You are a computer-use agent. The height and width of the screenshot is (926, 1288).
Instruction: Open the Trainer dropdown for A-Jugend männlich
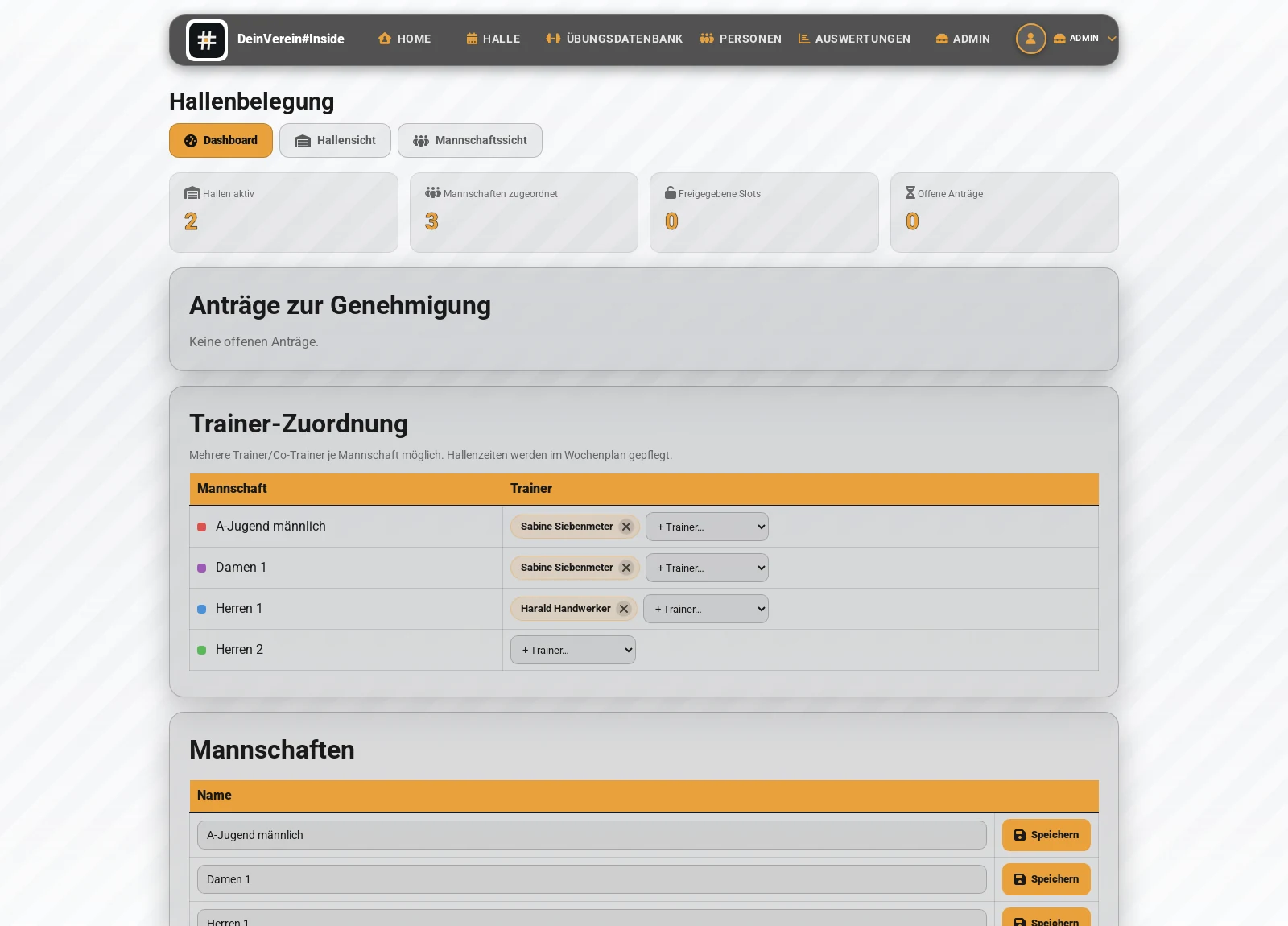click(707, 527)
